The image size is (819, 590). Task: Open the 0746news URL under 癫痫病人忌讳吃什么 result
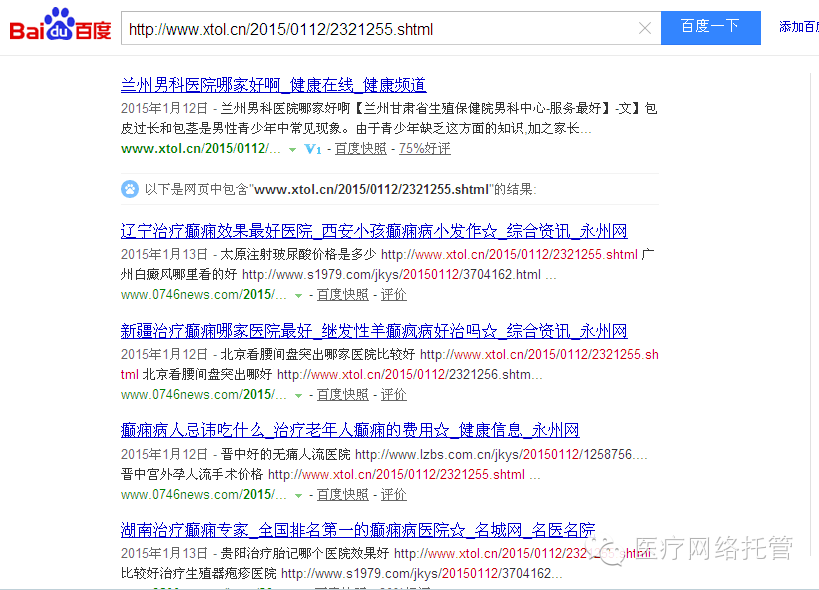click(x=204, y=494)
